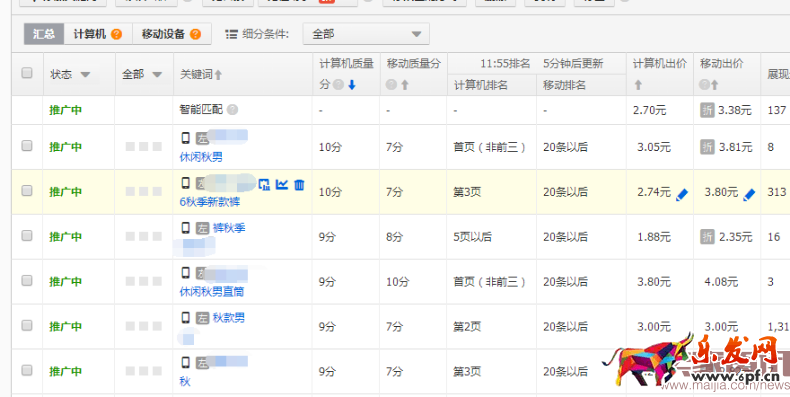Image resolution: width=790 pixels, height=397 pixels.
Task: Click the help icon beside 智能匹配
Action: point(232,109)
